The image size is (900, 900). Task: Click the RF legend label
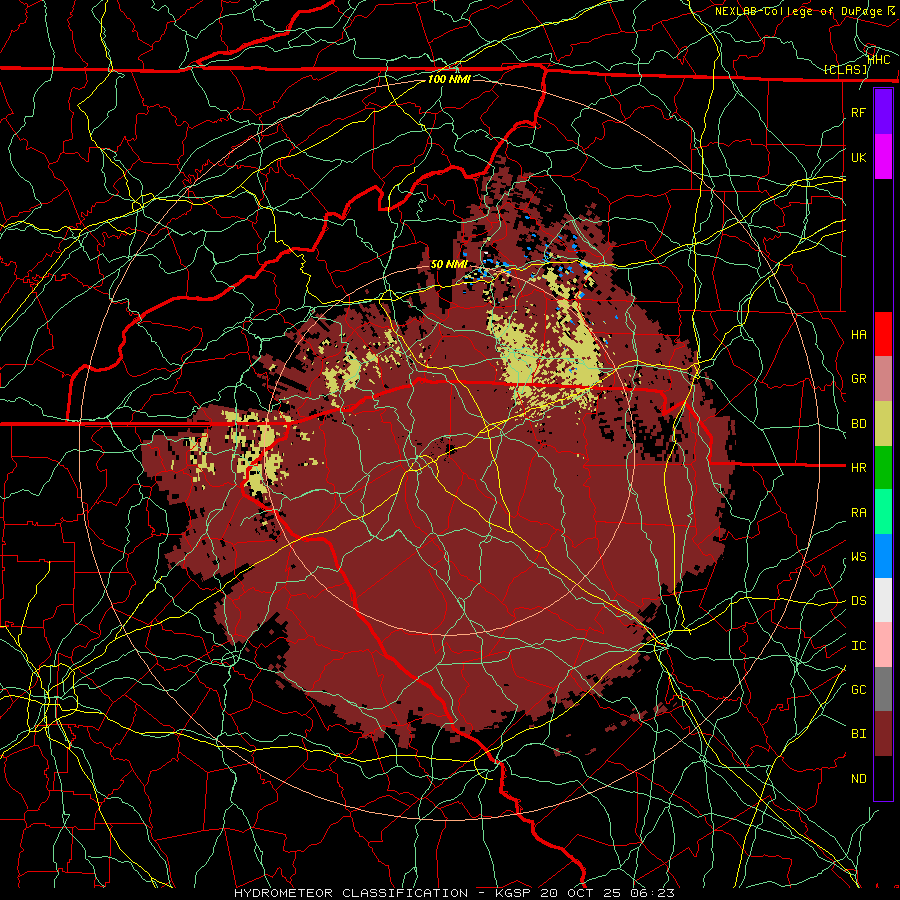coord(859,112)
